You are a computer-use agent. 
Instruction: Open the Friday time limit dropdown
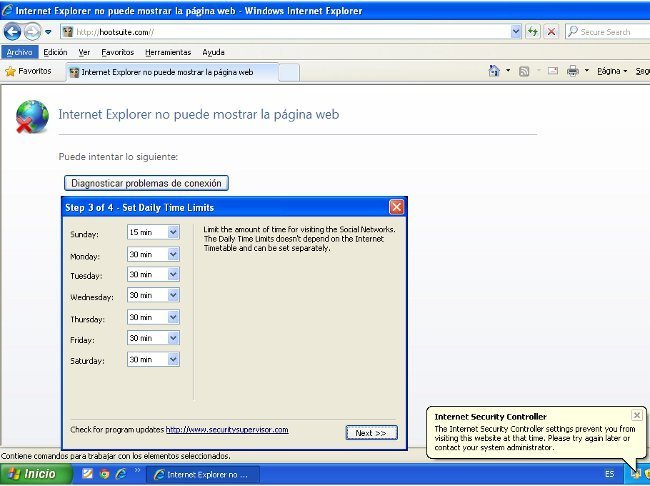tap(173, 338)
